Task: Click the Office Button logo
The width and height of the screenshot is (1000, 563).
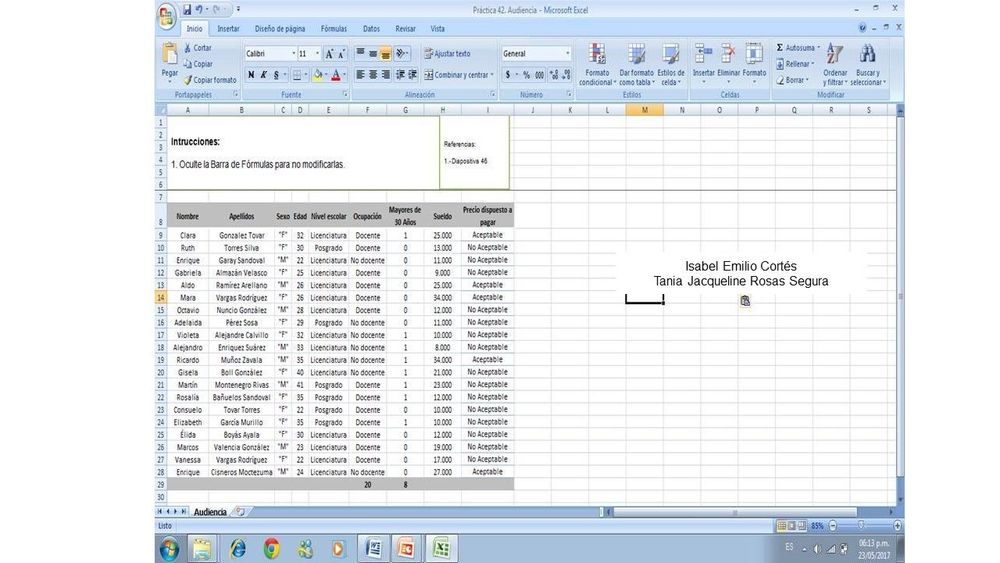Action: tap(167, 14)
